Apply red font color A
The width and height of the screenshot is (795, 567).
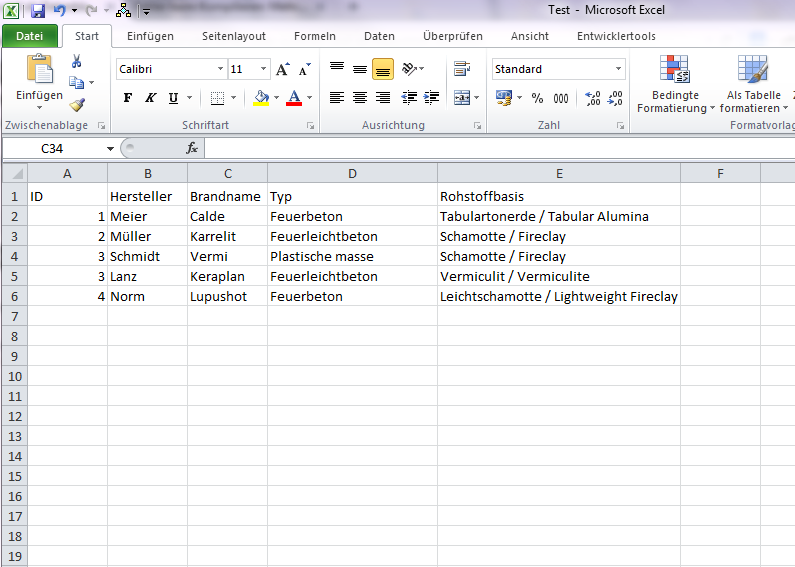[294, 98]
